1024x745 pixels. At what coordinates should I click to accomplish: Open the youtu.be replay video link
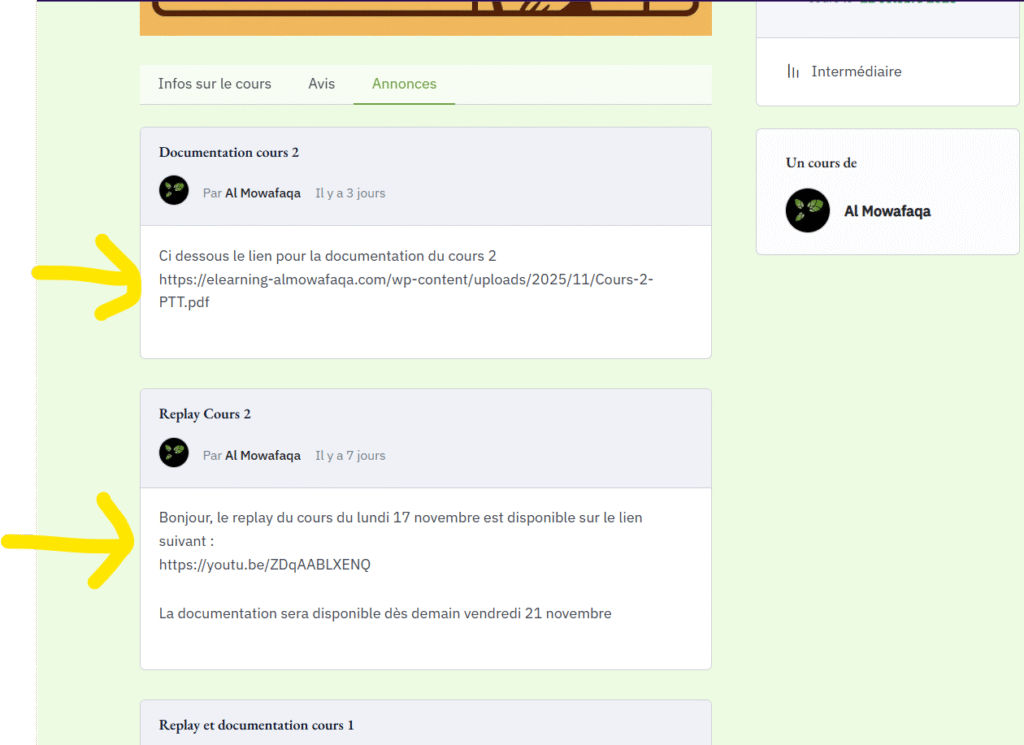[264, 565]
